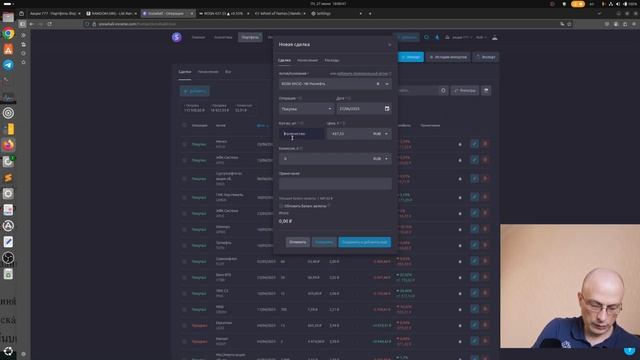Click the Импорт button

tap(411, 57)
